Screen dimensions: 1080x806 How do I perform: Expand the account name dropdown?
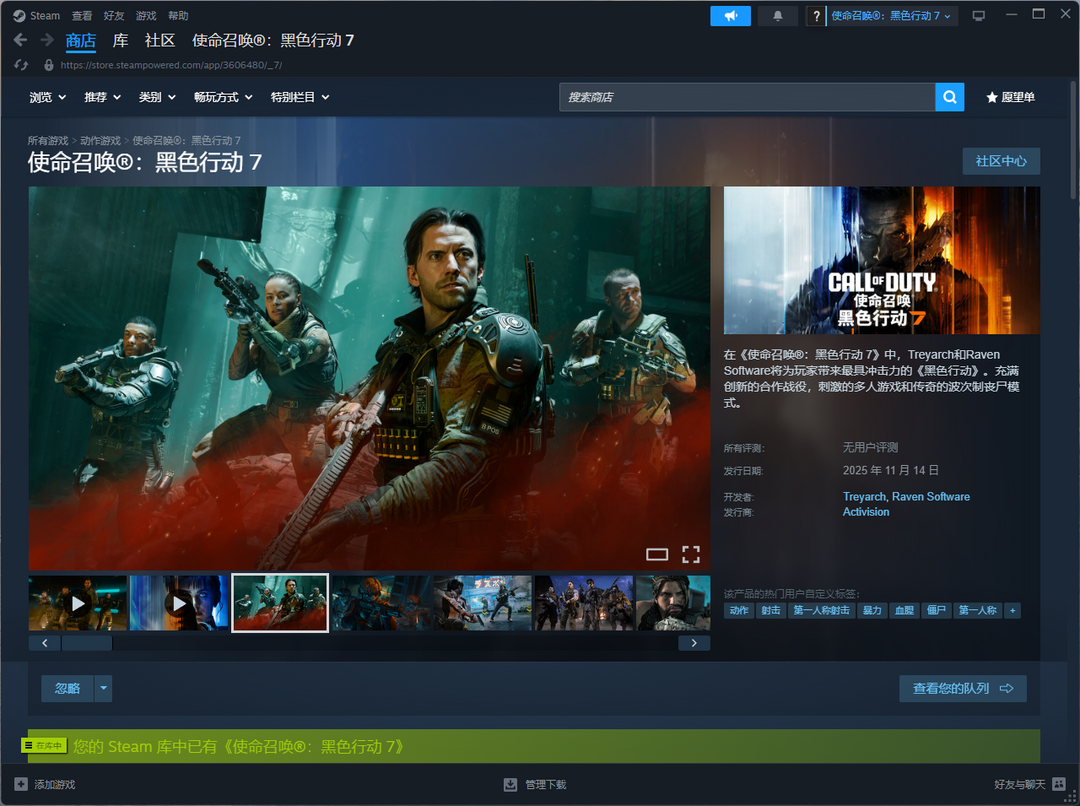[892, 16]
